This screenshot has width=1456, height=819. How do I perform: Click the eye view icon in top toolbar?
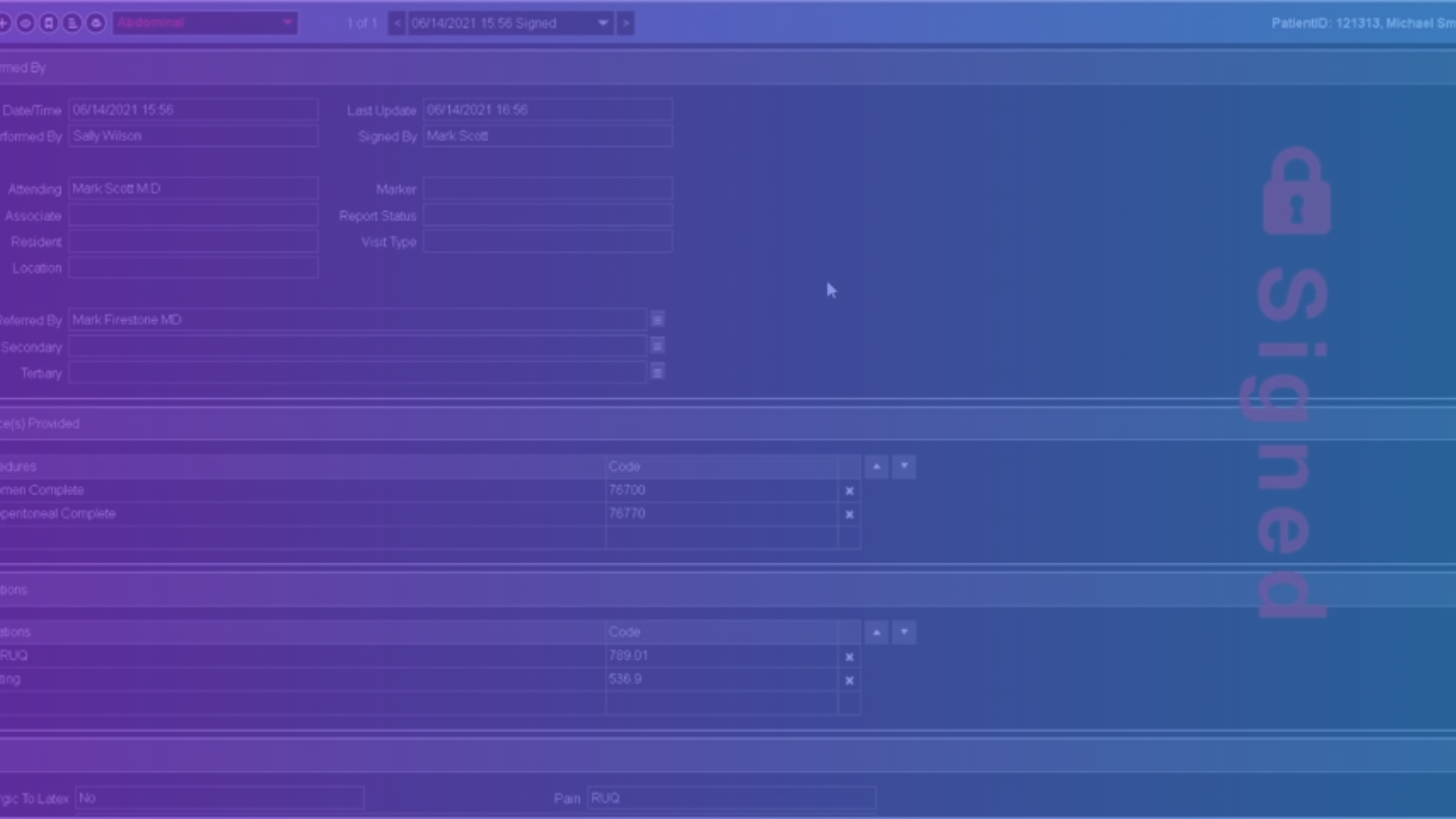coord(25,24)
